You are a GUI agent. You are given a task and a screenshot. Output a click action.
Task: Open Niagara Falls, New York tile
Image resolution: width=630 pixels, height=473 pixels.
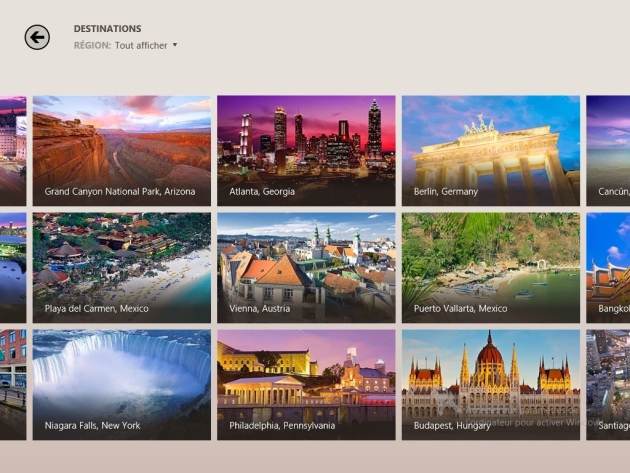click(x=122, y=385)
